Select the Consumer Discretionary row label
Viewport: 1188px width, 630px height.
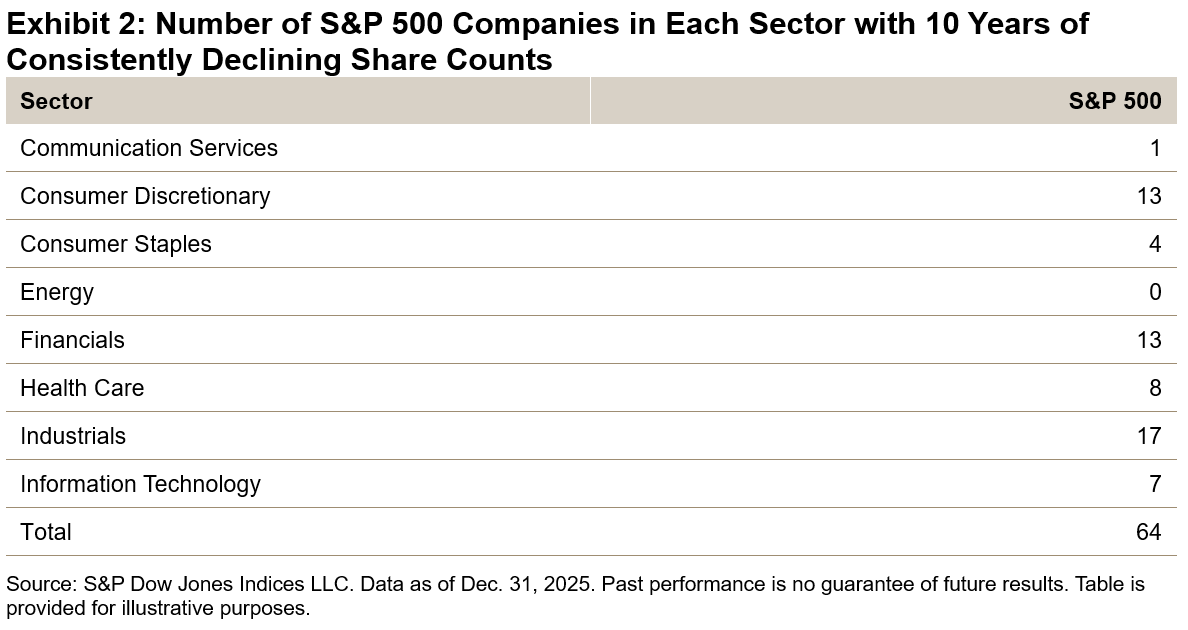(145, 196)
